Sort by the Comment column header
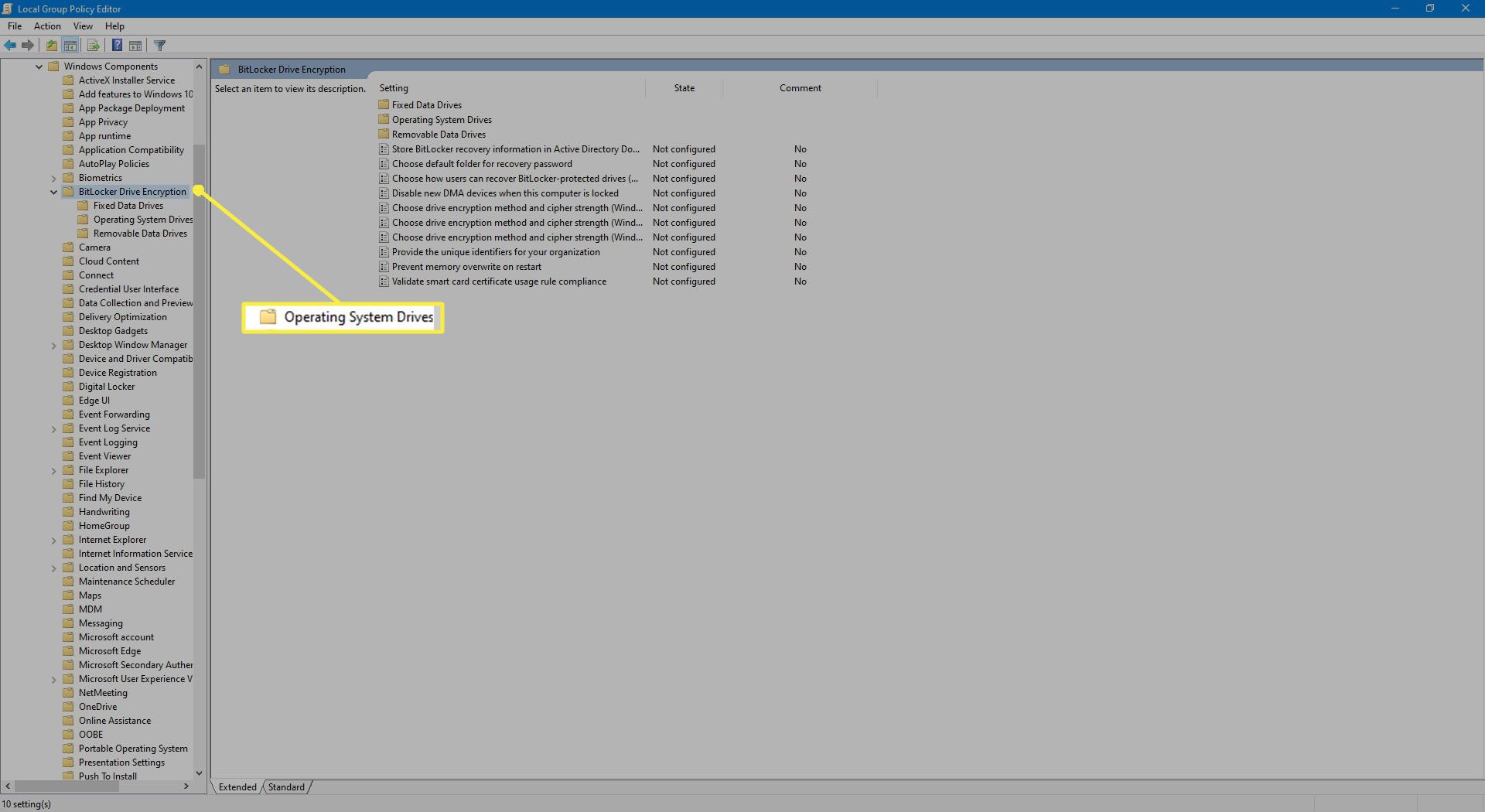This screenshot has width=1485, height=812. [x=801, y=88]
